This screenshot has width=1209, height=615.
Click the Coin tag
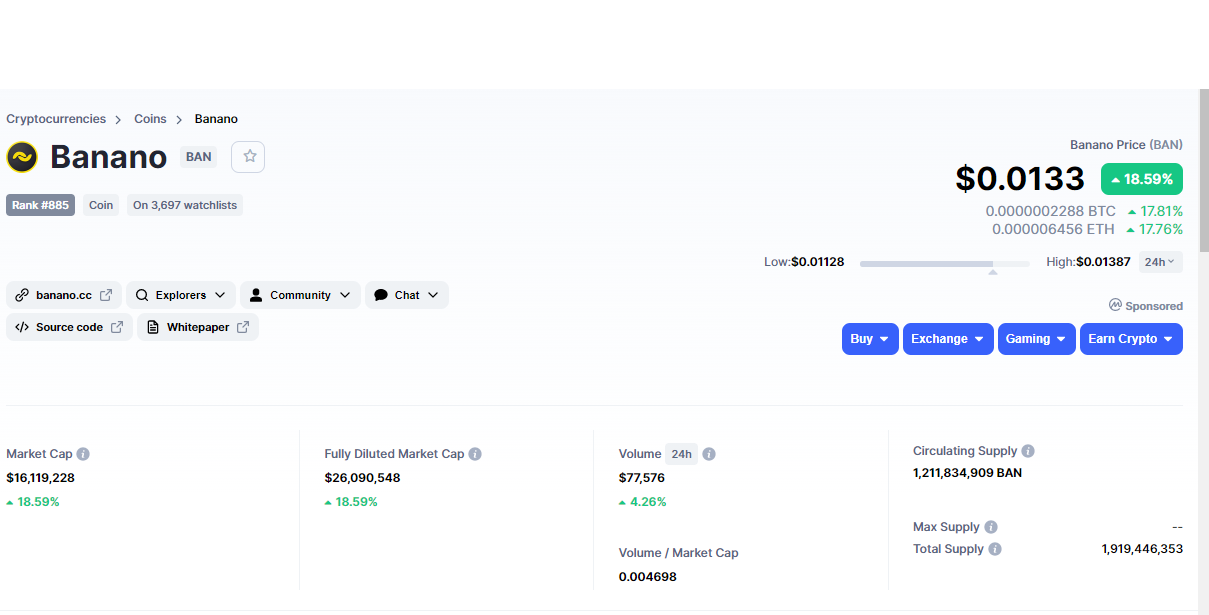point(101,205)
